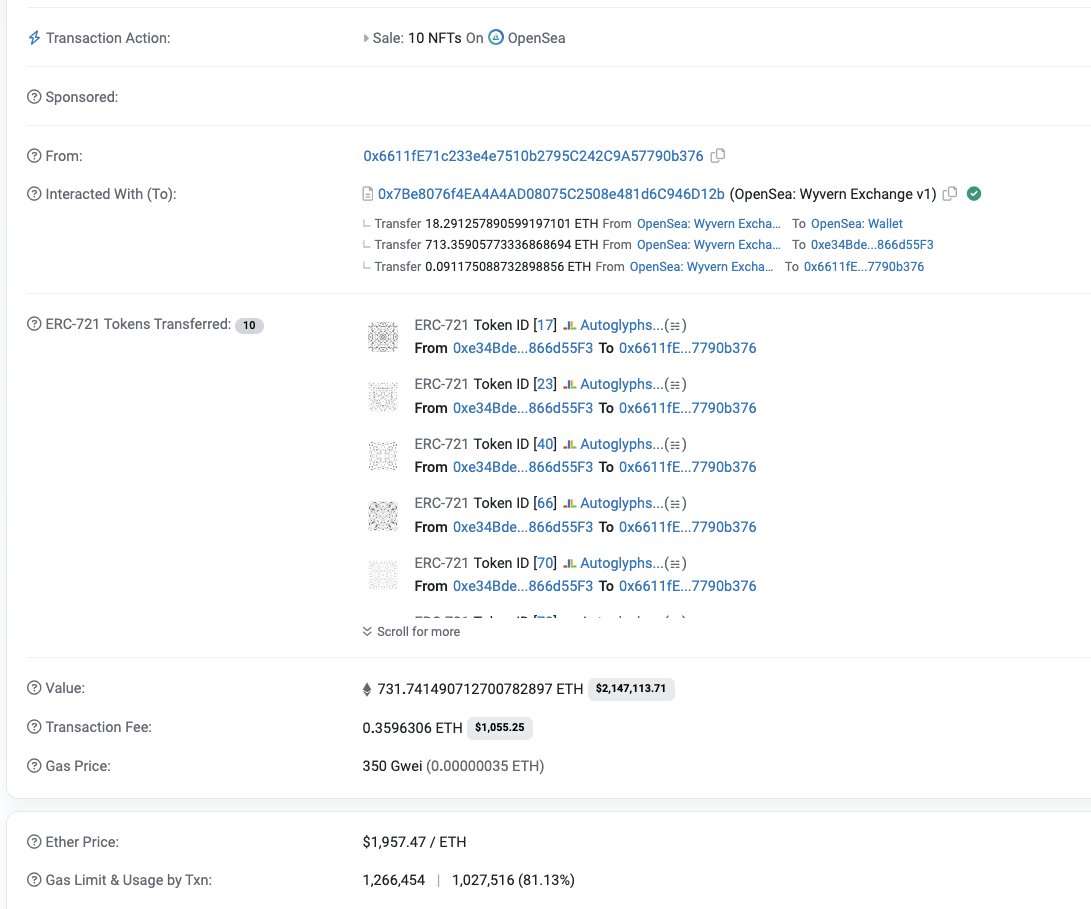Image resolution: width=1091 pixels, height=909 pixels.
Task: Open Token ID 23 link
Action: pyautogui.click(x=545, y=384)
